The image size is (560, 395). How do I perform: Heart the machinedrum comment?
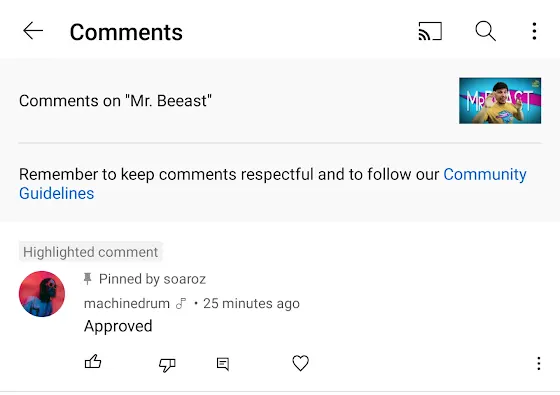pyautogui.click(x=300, y=363)
